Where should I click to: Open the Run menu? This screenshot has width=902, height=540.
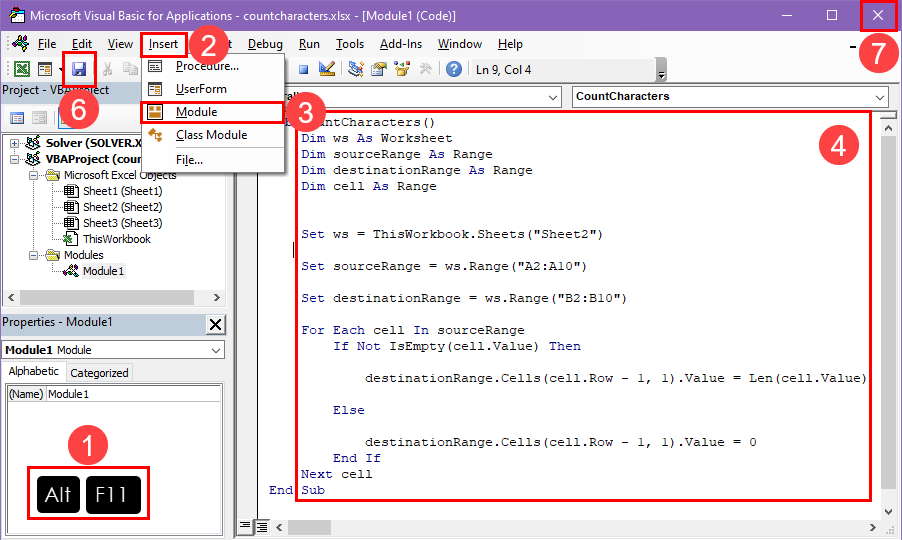(x=309, y=44)
